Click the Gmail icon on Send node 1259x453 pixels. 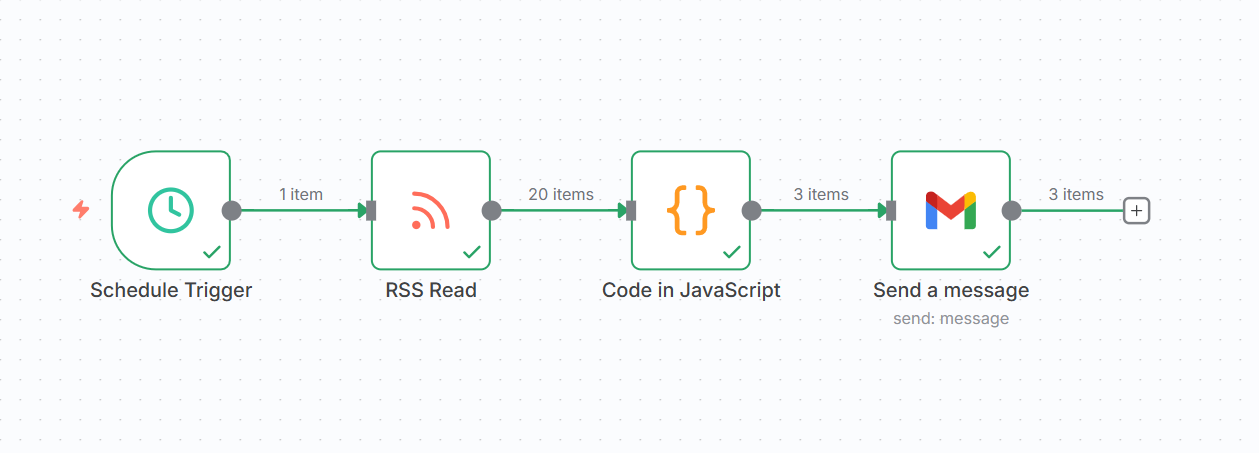coord(950,210)
